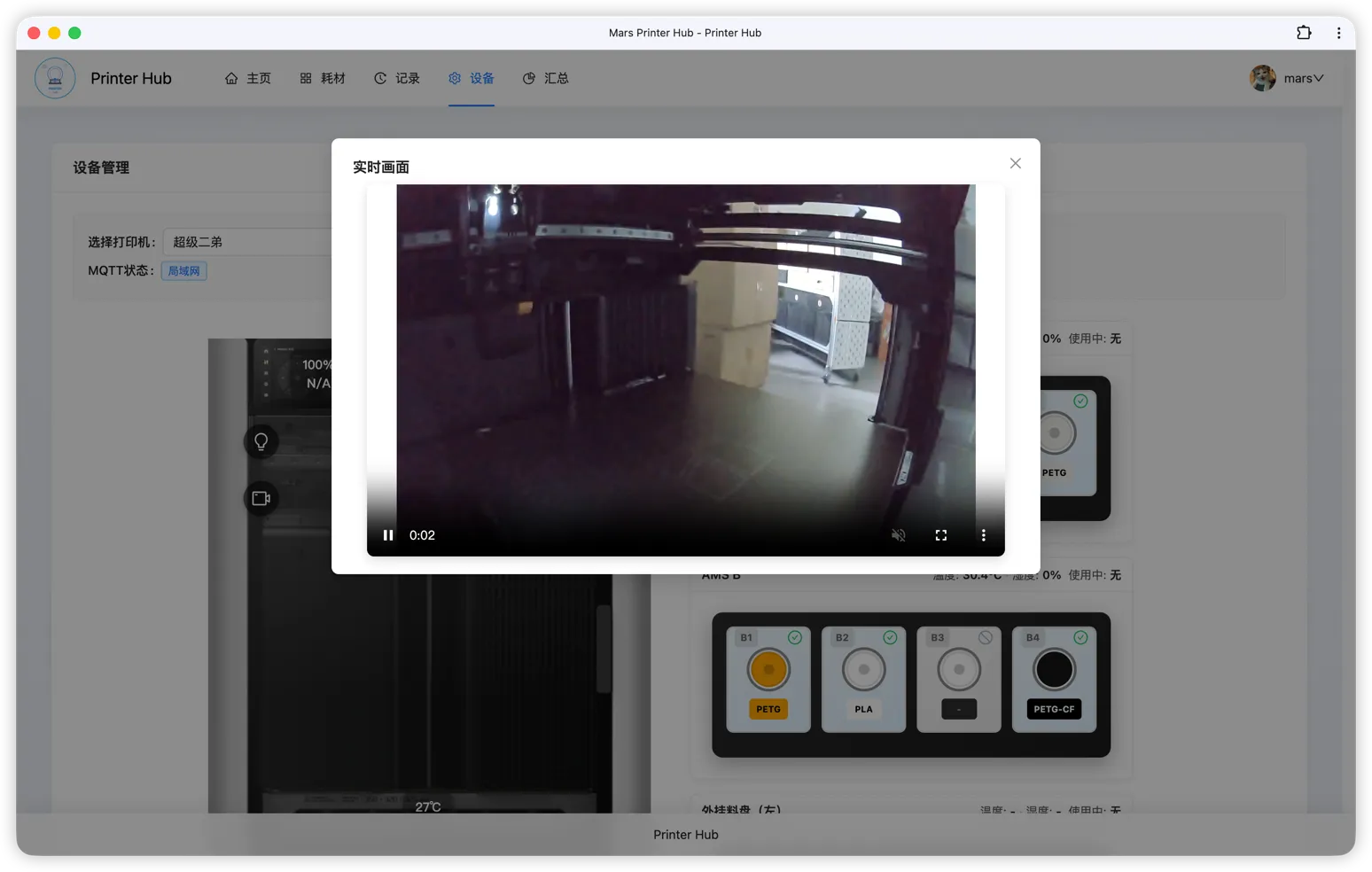Pause the live video stream
The image size is (1372, 872).
388,535
